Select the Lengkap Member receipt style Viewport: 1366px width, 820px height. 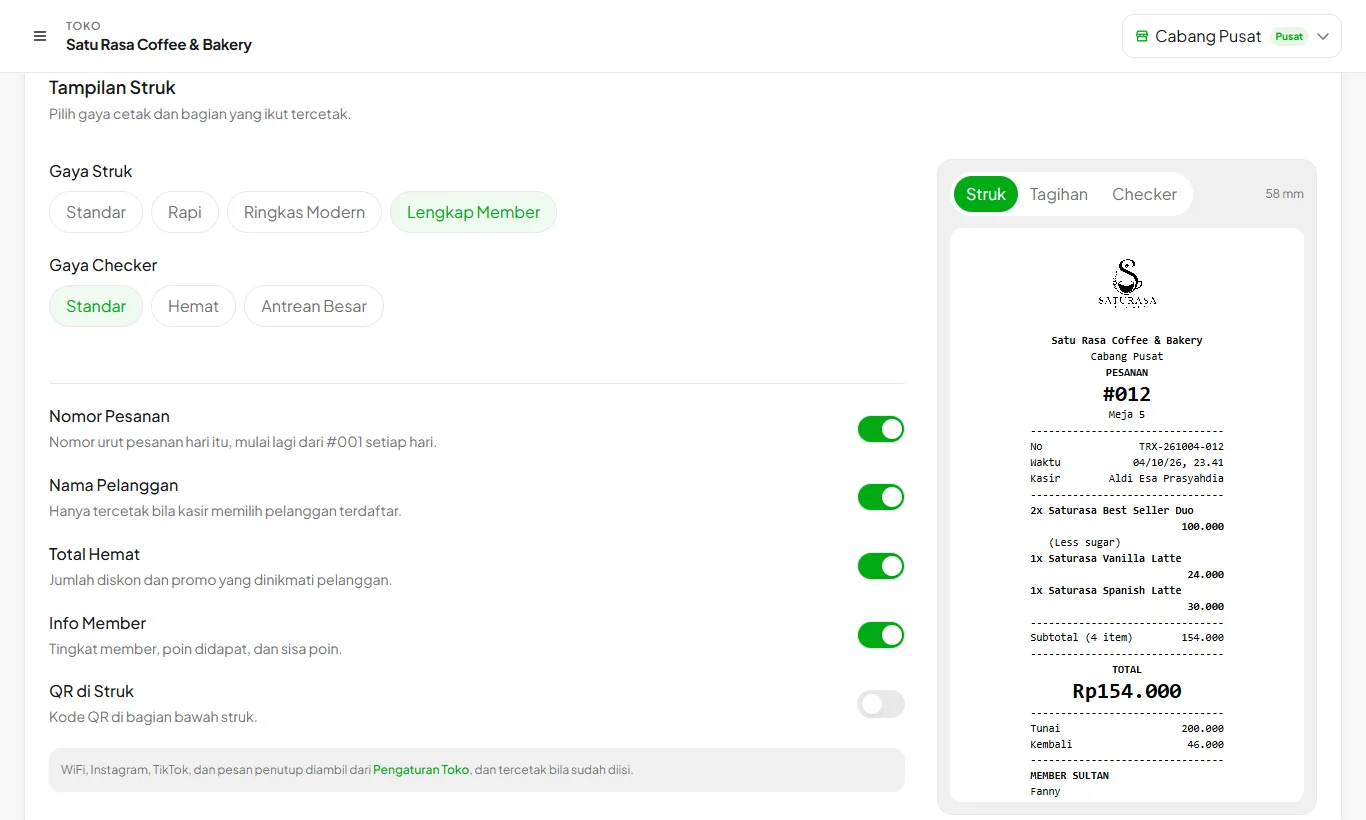coord(473,212)
